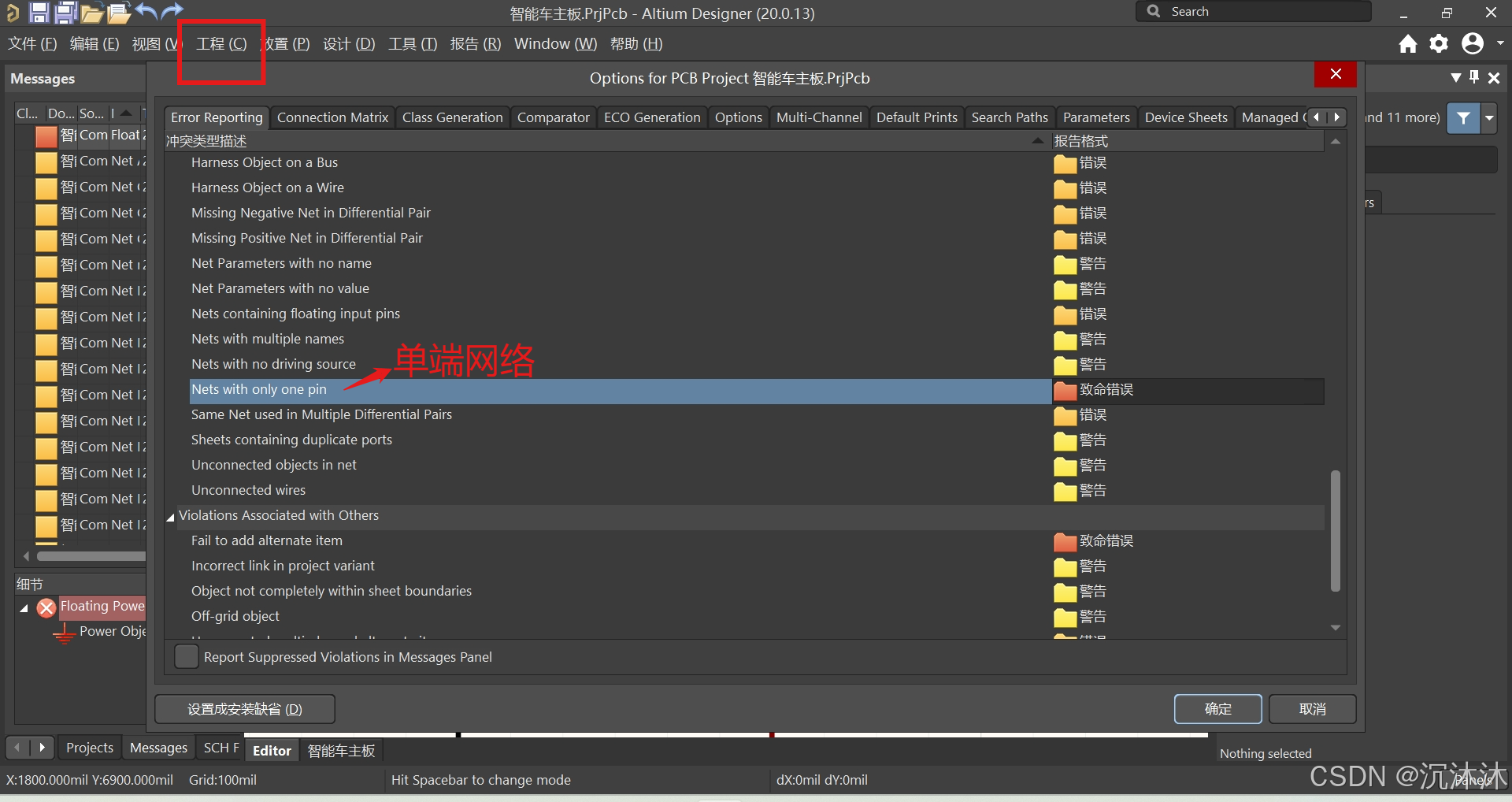This screenshot has width=1512, height=802.
Task: Click the Open Project document icon
Action: point(119,12)
